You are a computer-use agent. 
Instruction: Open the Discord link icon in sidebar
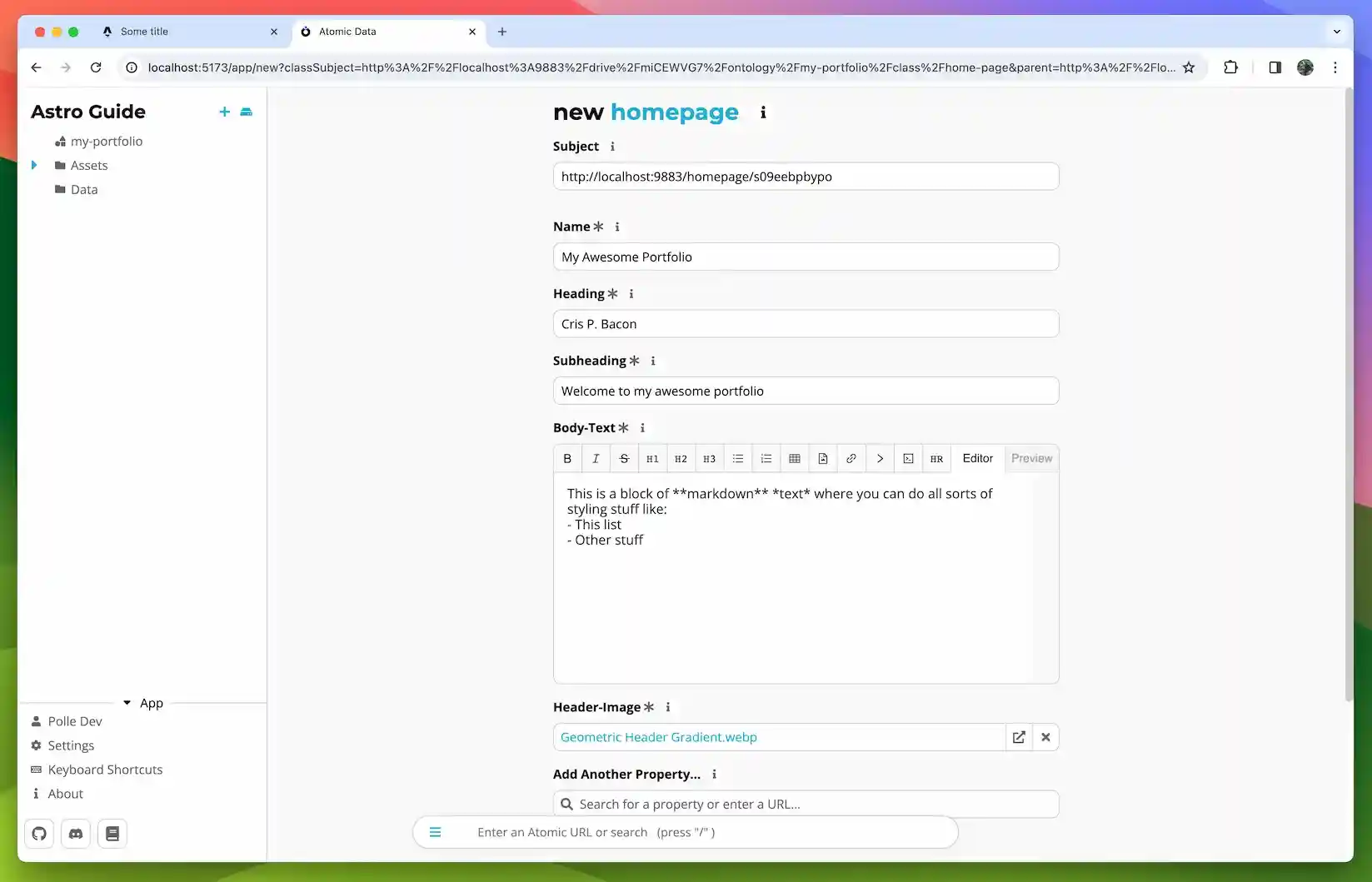pos(76,834)
